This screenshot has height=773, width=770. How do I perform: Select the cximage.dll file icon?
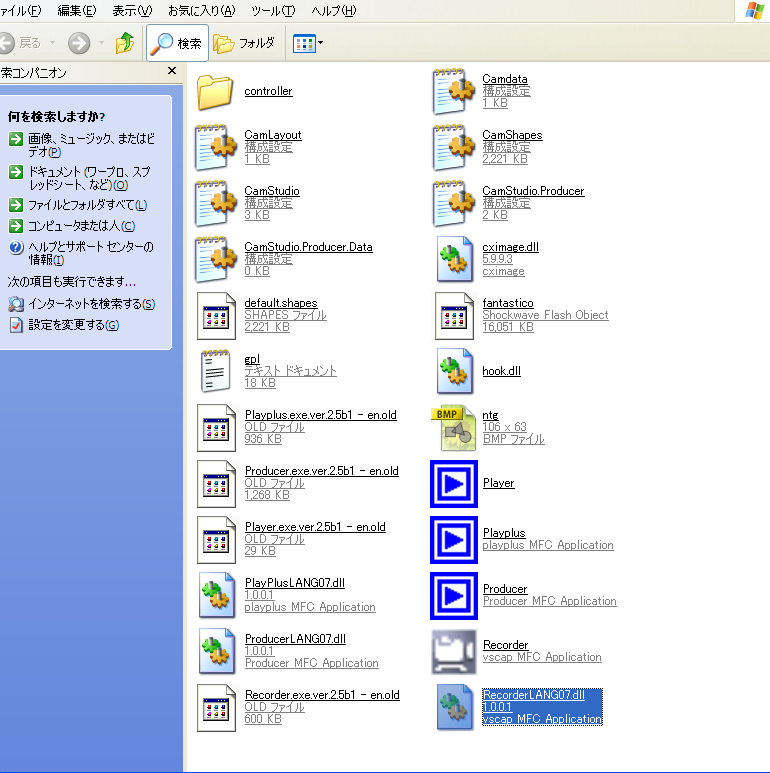(x=454, y=259)
